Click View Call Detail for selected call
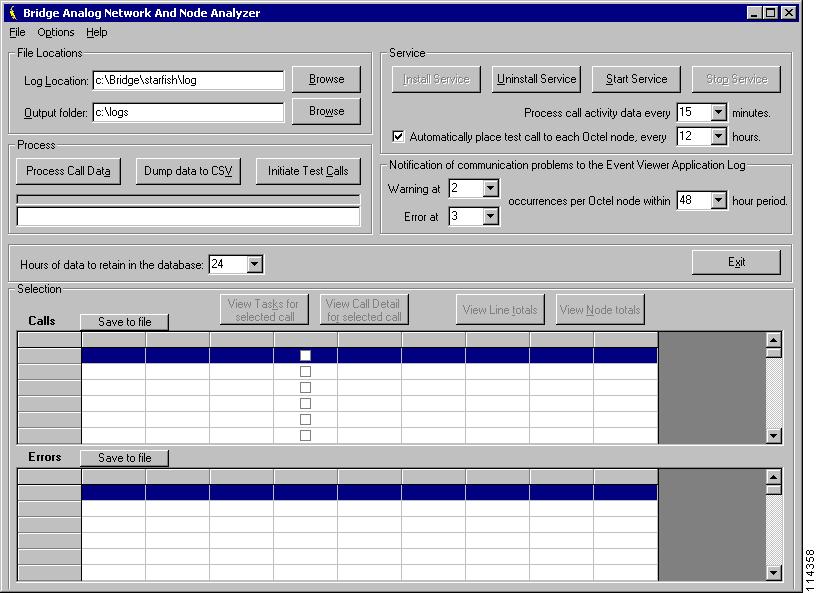Screen dimensions: 817x593 (364, 310)
